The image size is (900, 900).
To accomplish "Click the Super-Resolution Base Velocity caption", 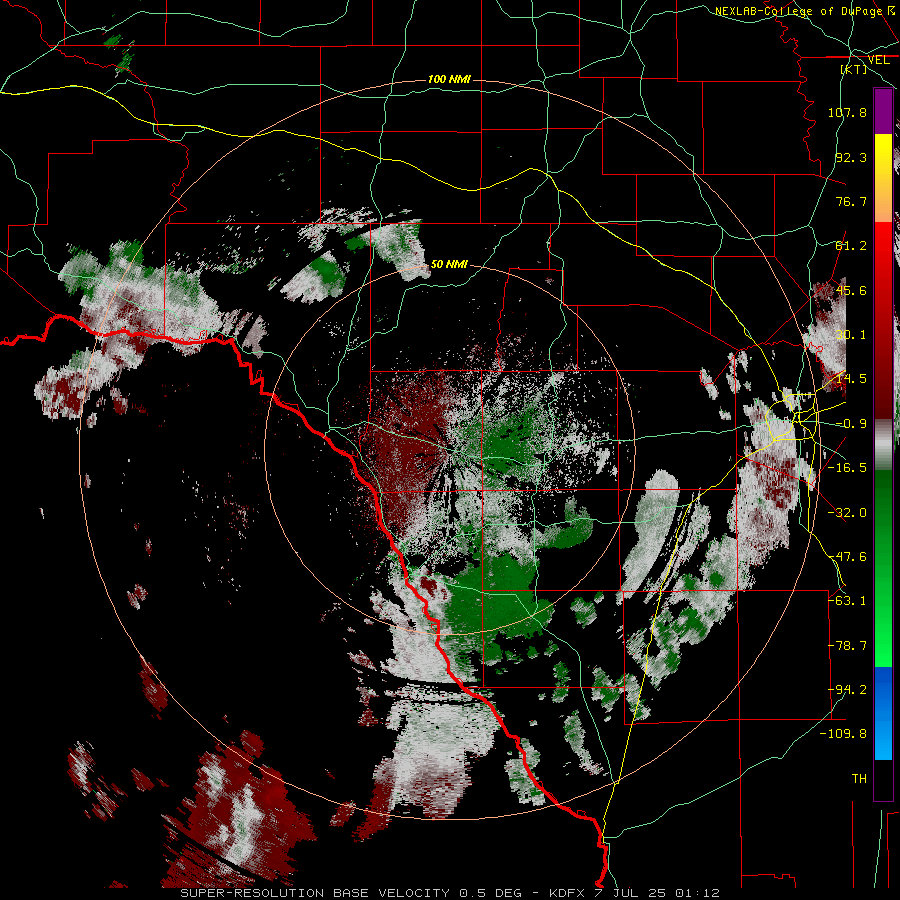I will tap(449, 893).
